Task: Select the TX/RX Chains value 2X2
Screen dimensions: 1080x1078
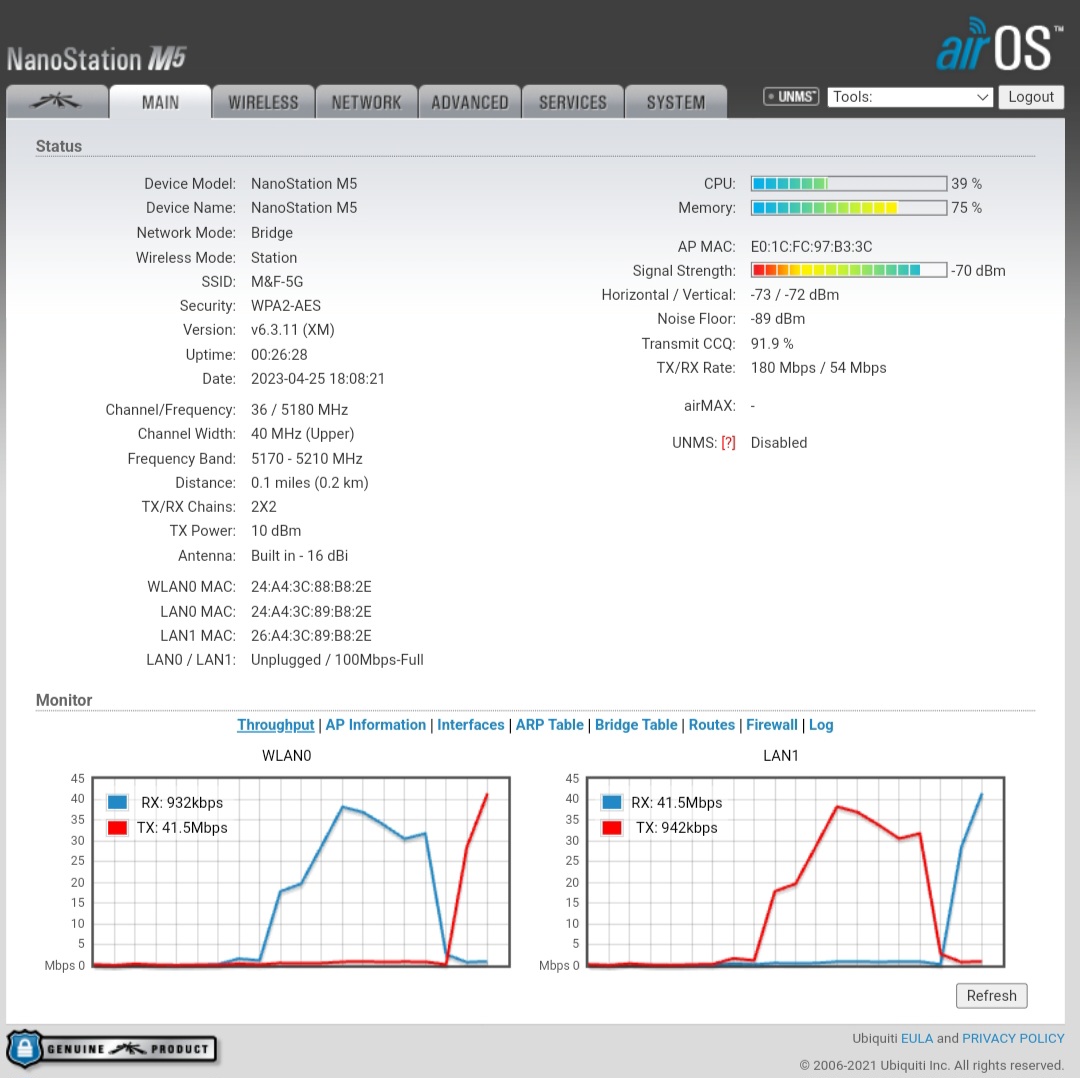Action: click(x=264, y=507)
